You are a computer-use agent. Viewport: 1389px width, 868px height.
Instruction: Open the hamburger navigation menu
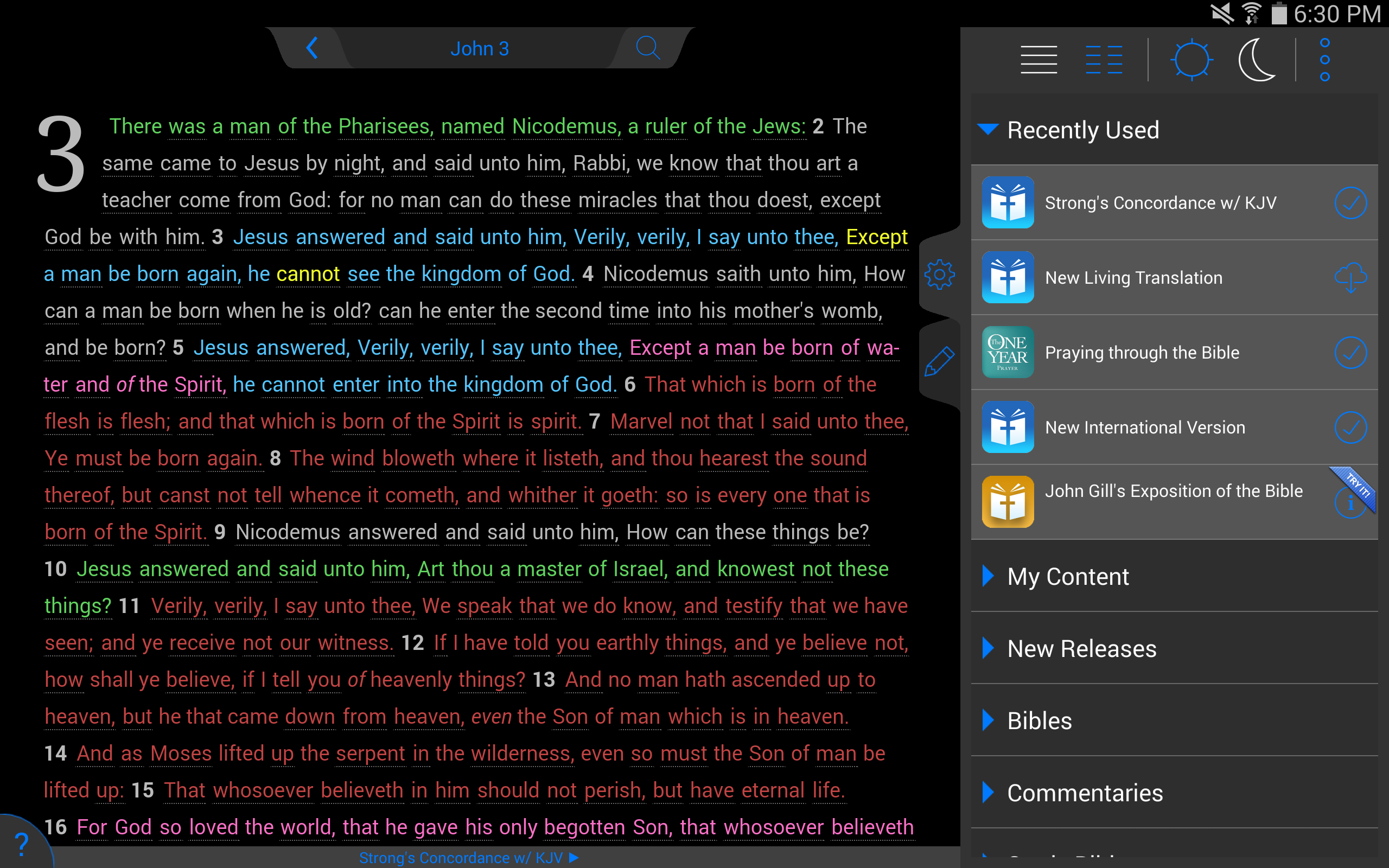(x=1038, y=59)
